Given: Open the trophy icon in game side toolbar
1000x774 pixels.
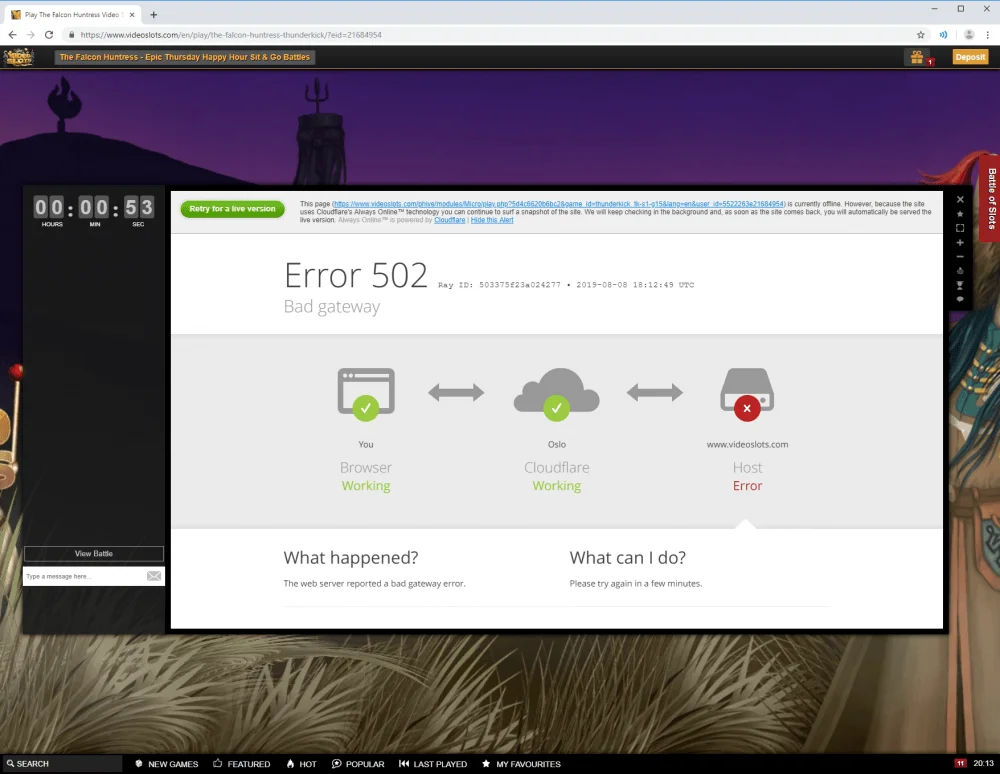Looking at the screenshot, I should pyautogui.click(x=960, y=285).
